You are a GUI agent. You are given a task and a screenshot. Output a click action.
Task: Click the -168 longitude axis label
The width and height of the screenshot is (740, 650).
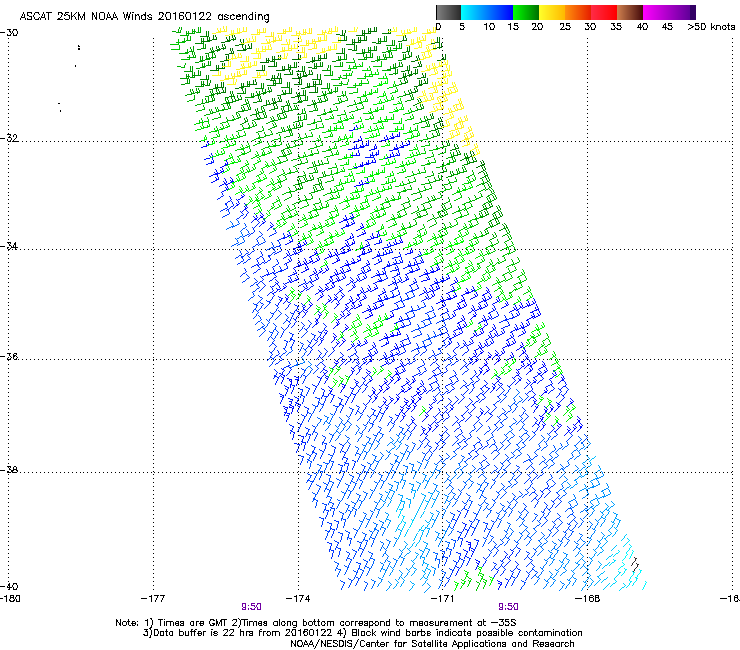(588, 599)
